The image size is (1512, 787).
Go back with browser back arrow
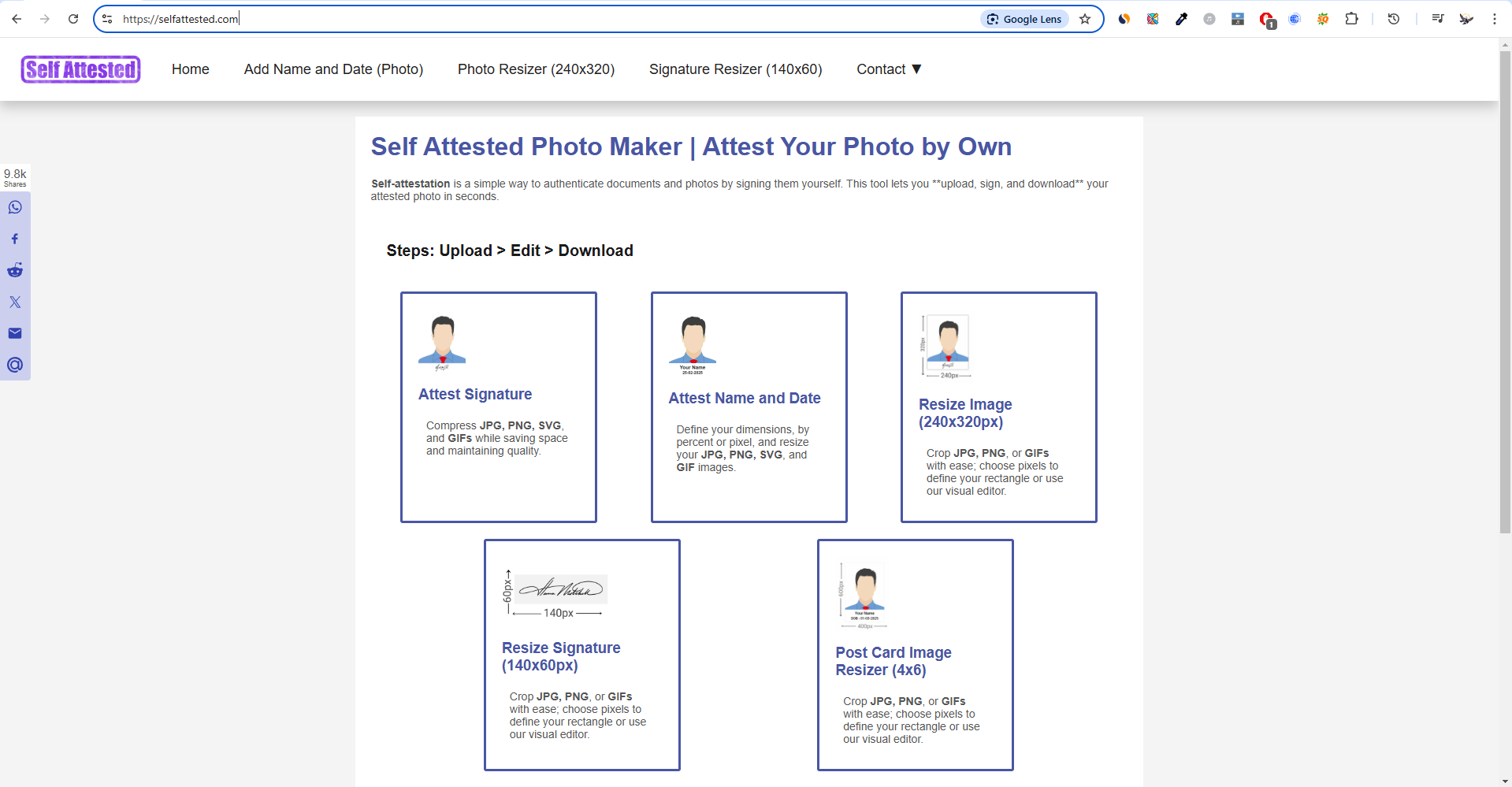pyautogui.click(x=17, y=19)
